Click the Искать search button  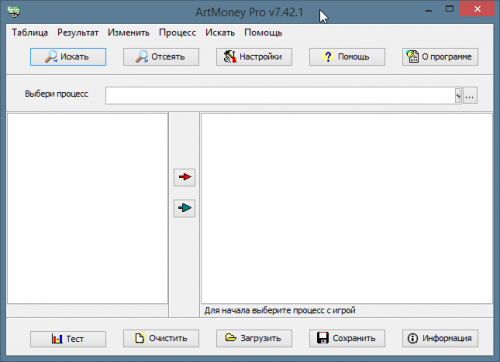[68, 57]
